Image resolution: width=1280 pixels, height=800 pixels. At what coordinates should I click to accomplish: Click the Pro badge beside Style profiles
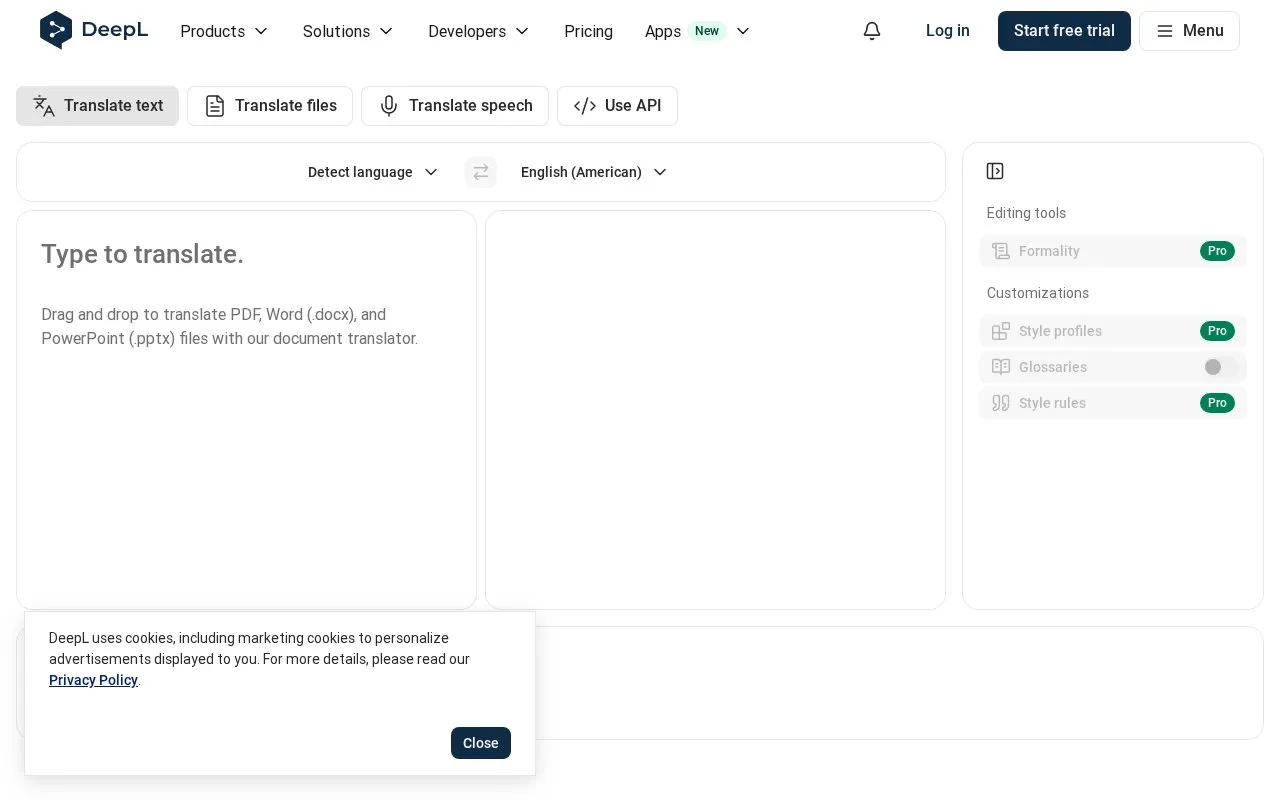click(x=1217, y=331)
